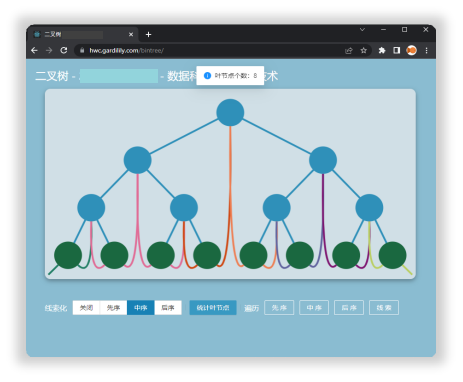This screenshot has height=382, width=463.
Task: Click the root node of the tree
Action: point(230,113)
